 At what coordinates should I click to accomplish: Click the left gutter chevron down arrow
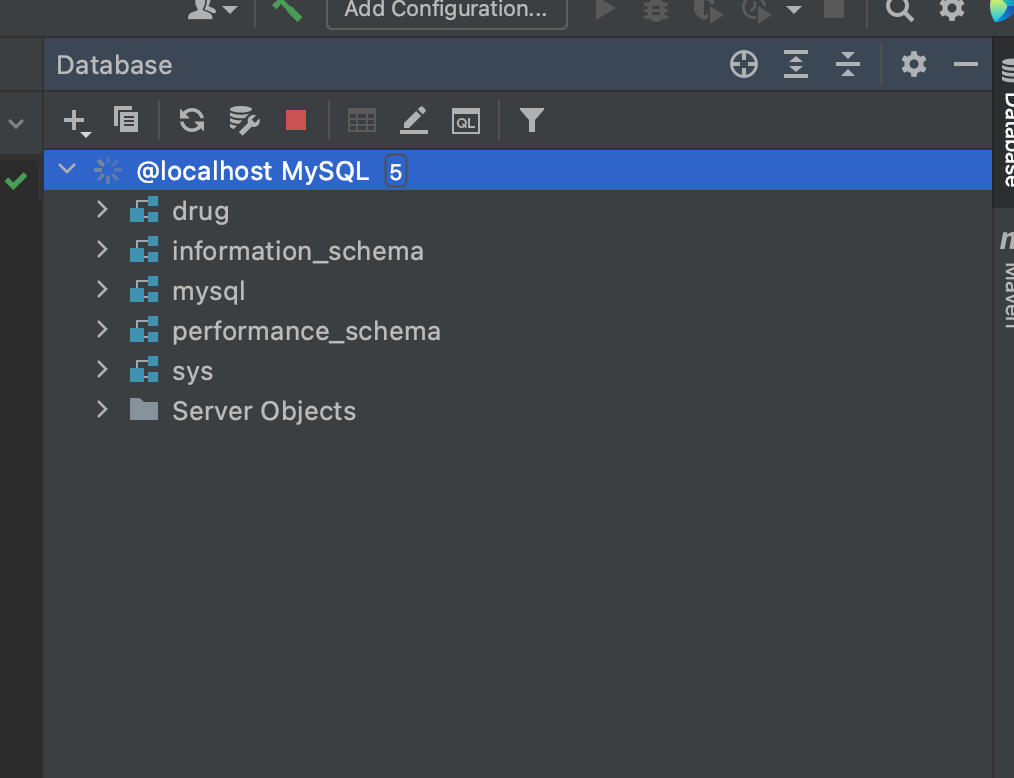click(17, 123)
